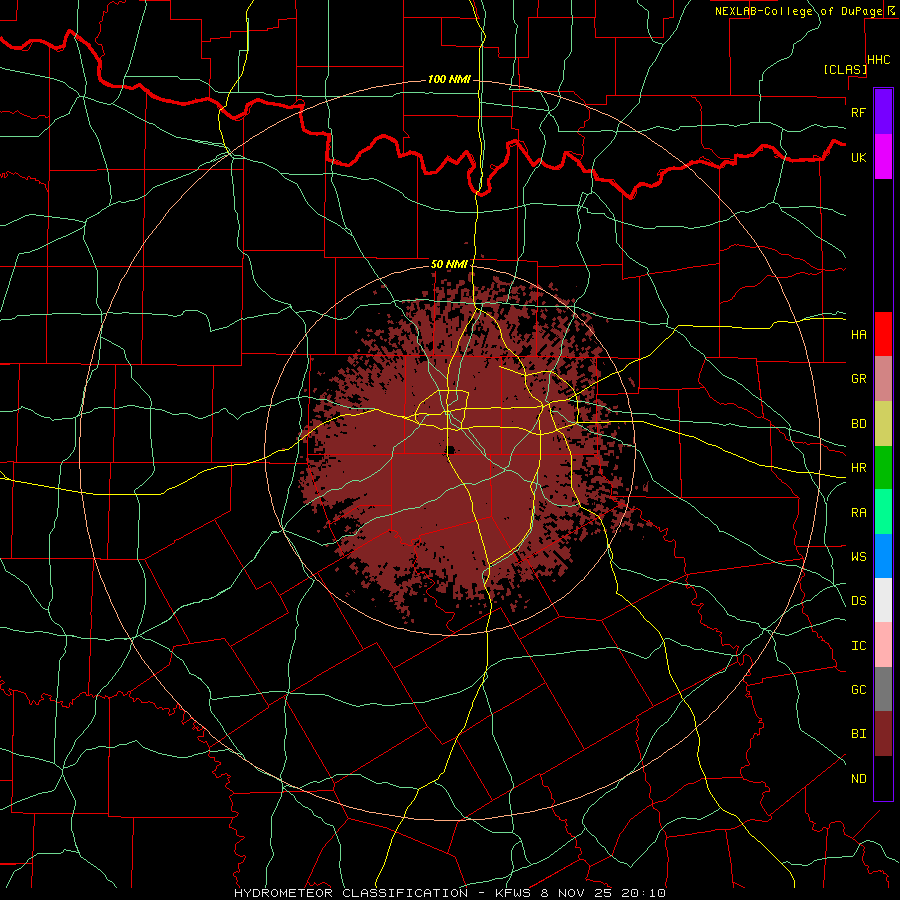Click the 'NEXLAB-College of DuPage' credit text
This screenshot has width=900, height=900.
pos(799,11)
